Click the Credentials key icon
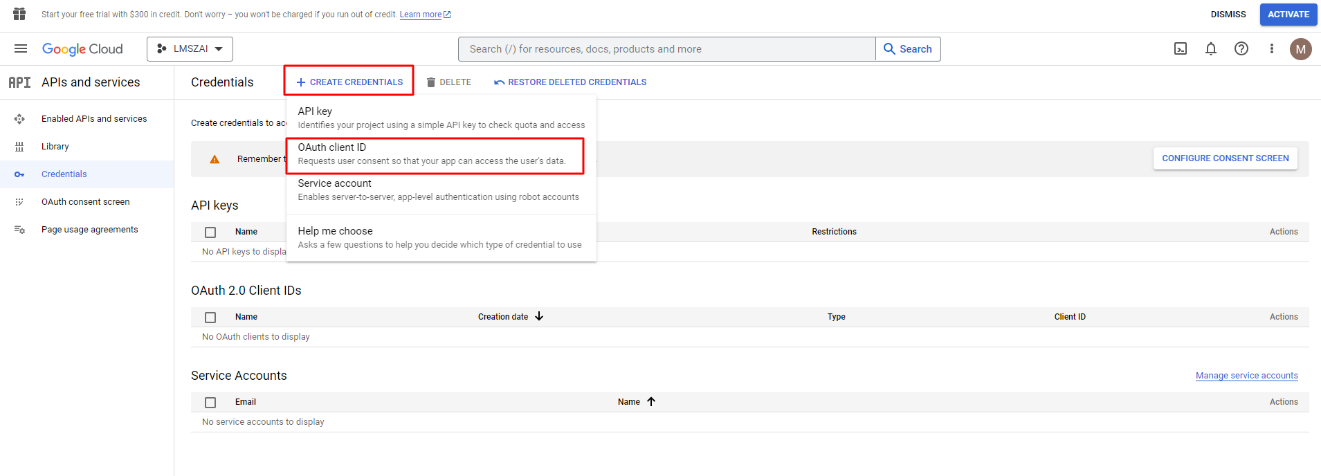Image resolution: width=1321 pixels, height=476 pixels. (19, 174)
